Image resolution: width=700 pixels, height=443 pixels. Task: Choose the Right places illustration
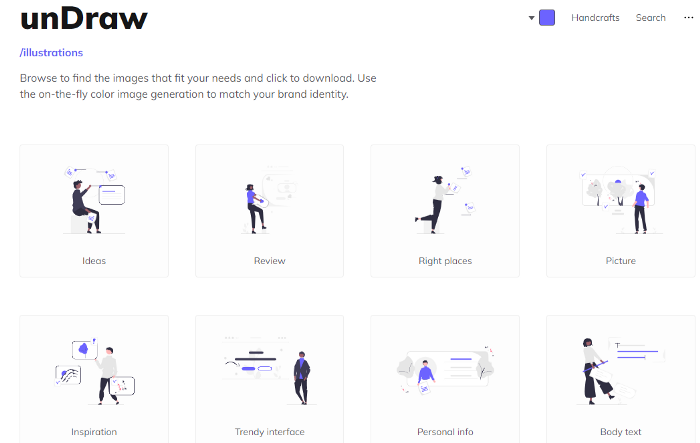pyautogui.click(x=445, y=200)
